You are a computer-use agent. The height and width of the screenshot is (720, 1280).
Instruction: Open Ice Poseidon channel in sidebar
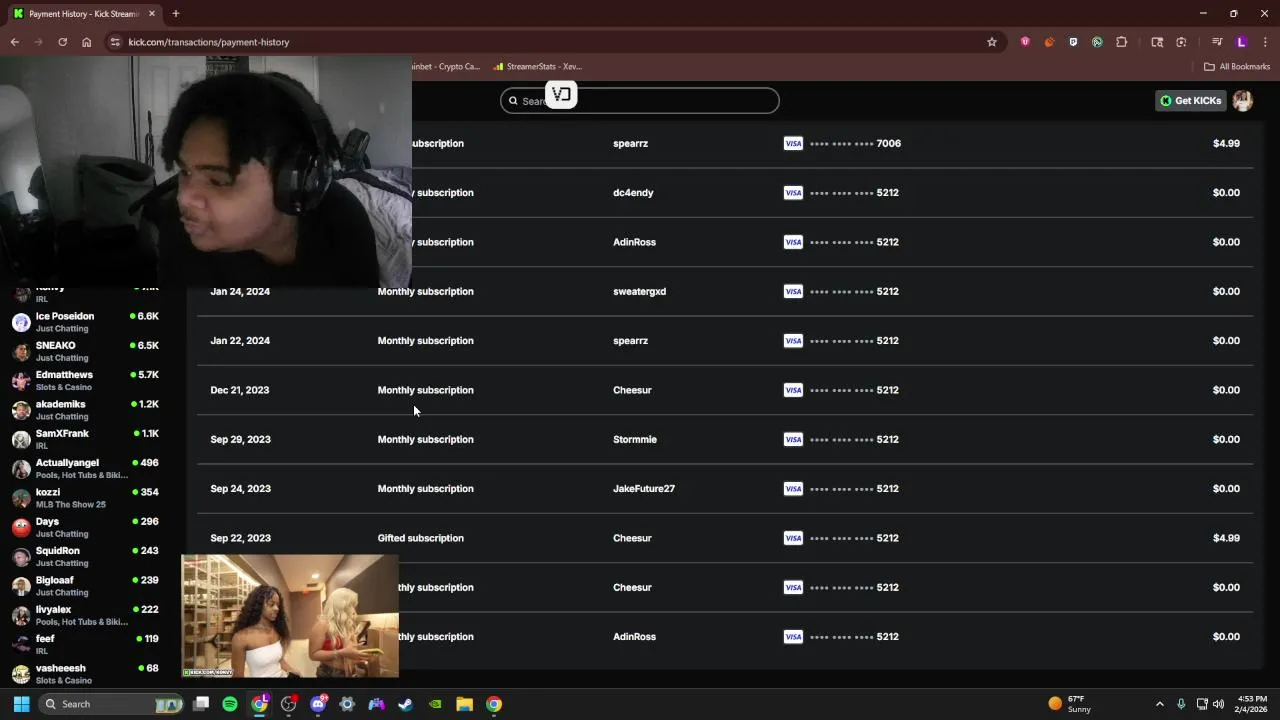[x=86, y=322]
